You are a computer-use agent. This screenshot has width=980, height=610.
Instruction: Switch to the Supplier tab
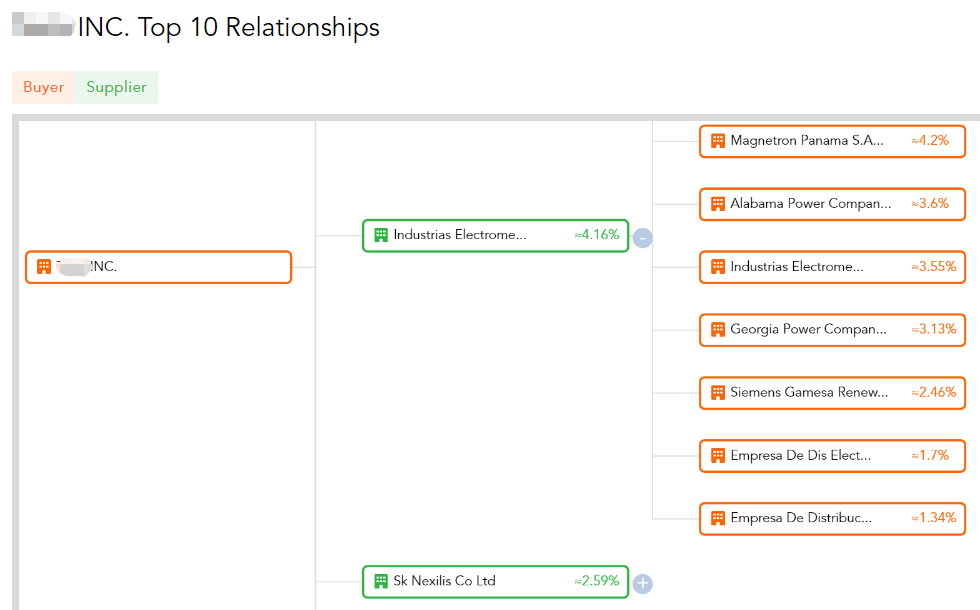point(116,87)
